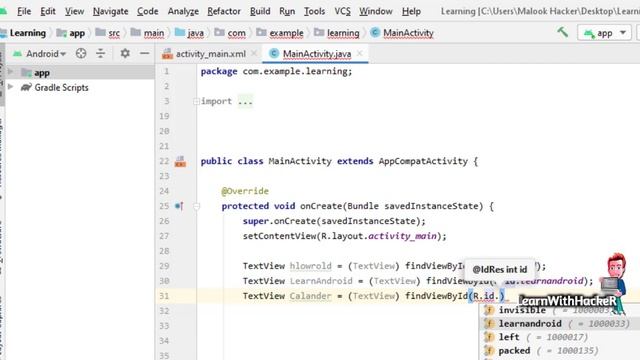This screenshot has height=360, width=640.
Task: Click the override gutter icon on line 25
Action: [179, 206]
